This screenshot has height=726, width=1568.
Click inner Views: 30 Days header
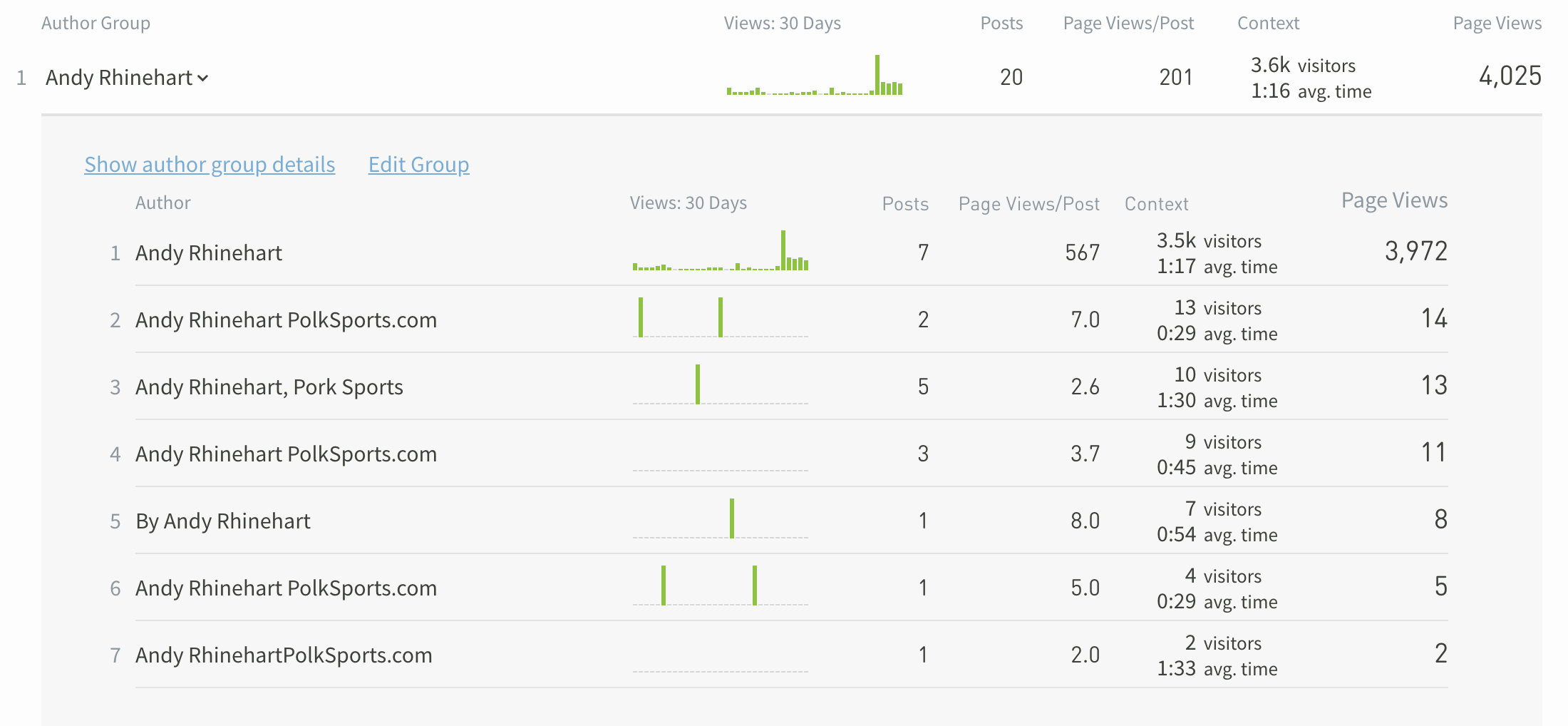pos(688,203)
